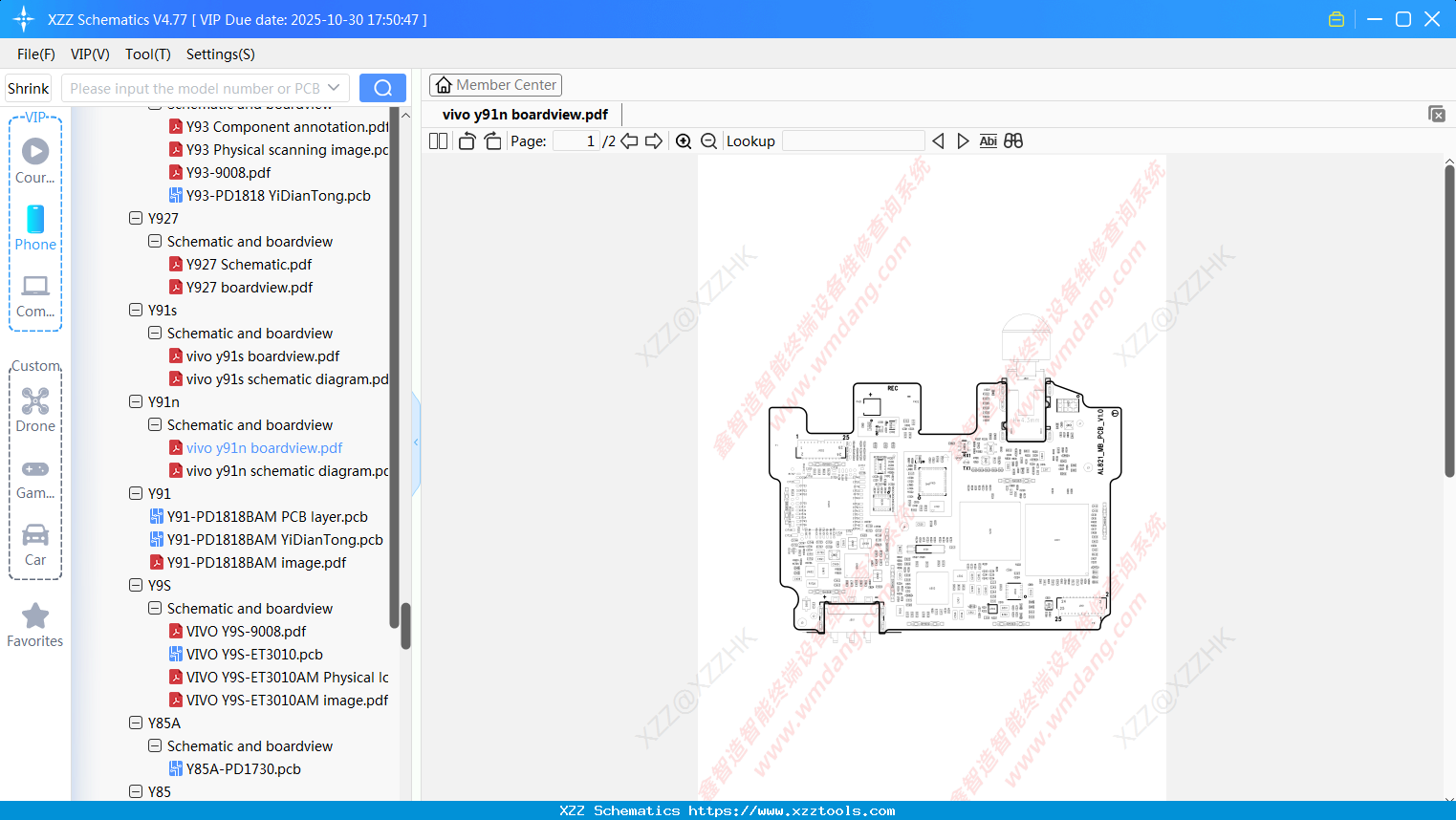Click the yellow VIP bag icon in title bar

(1336, 19)
